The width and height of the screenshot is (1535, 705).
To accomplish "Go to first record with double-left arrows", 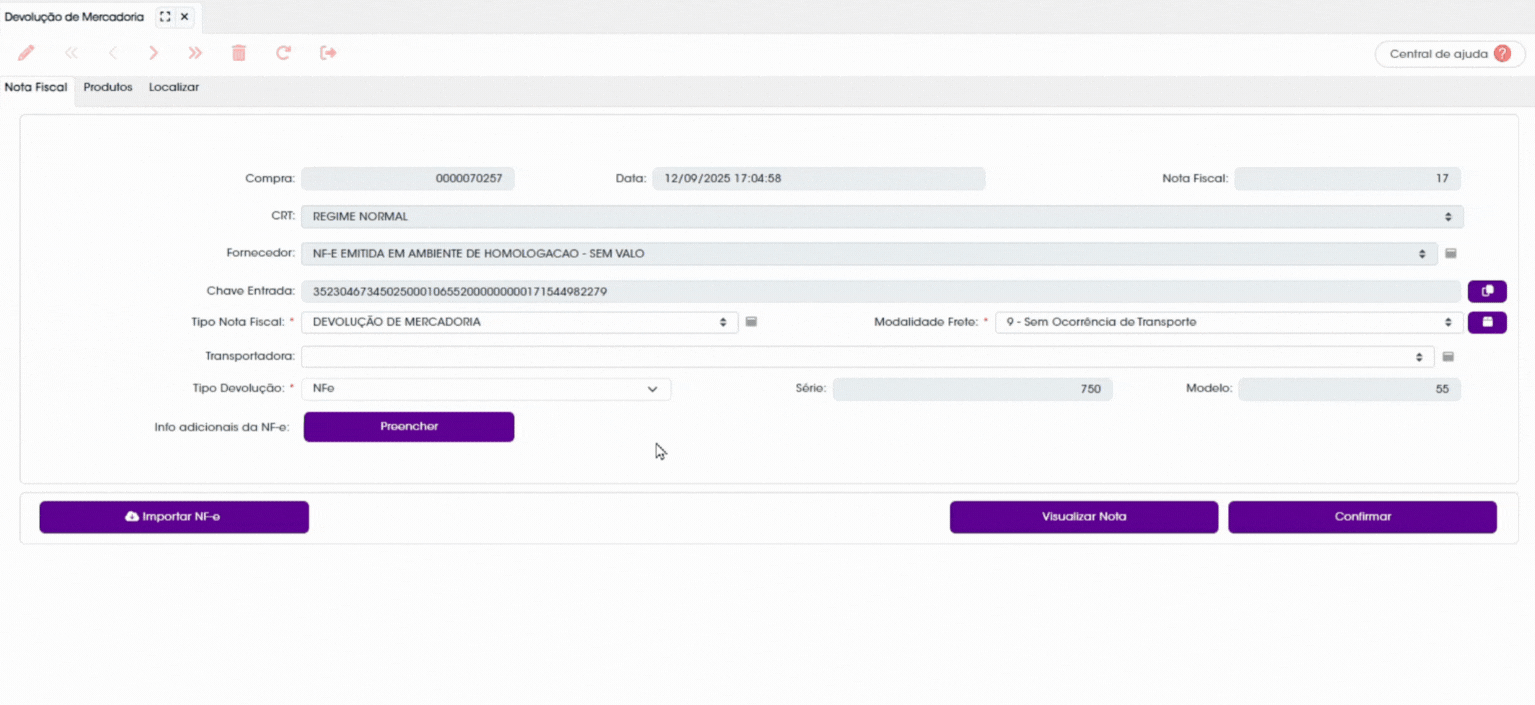I will pos(71,53).
